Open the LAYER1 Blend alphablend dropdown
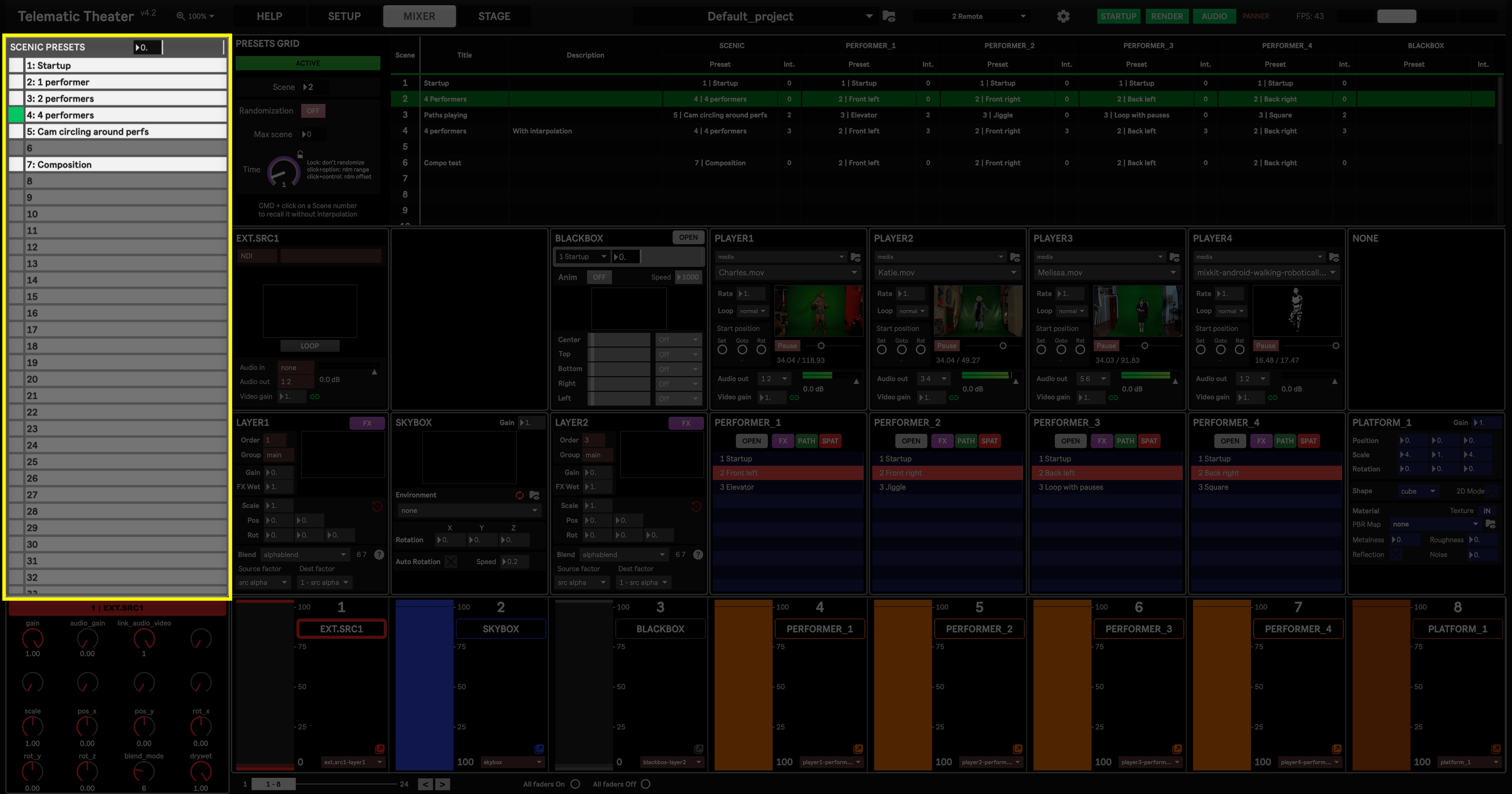Image resolution: width=1512 pixels, height=794 pixels. click(305, 554)
